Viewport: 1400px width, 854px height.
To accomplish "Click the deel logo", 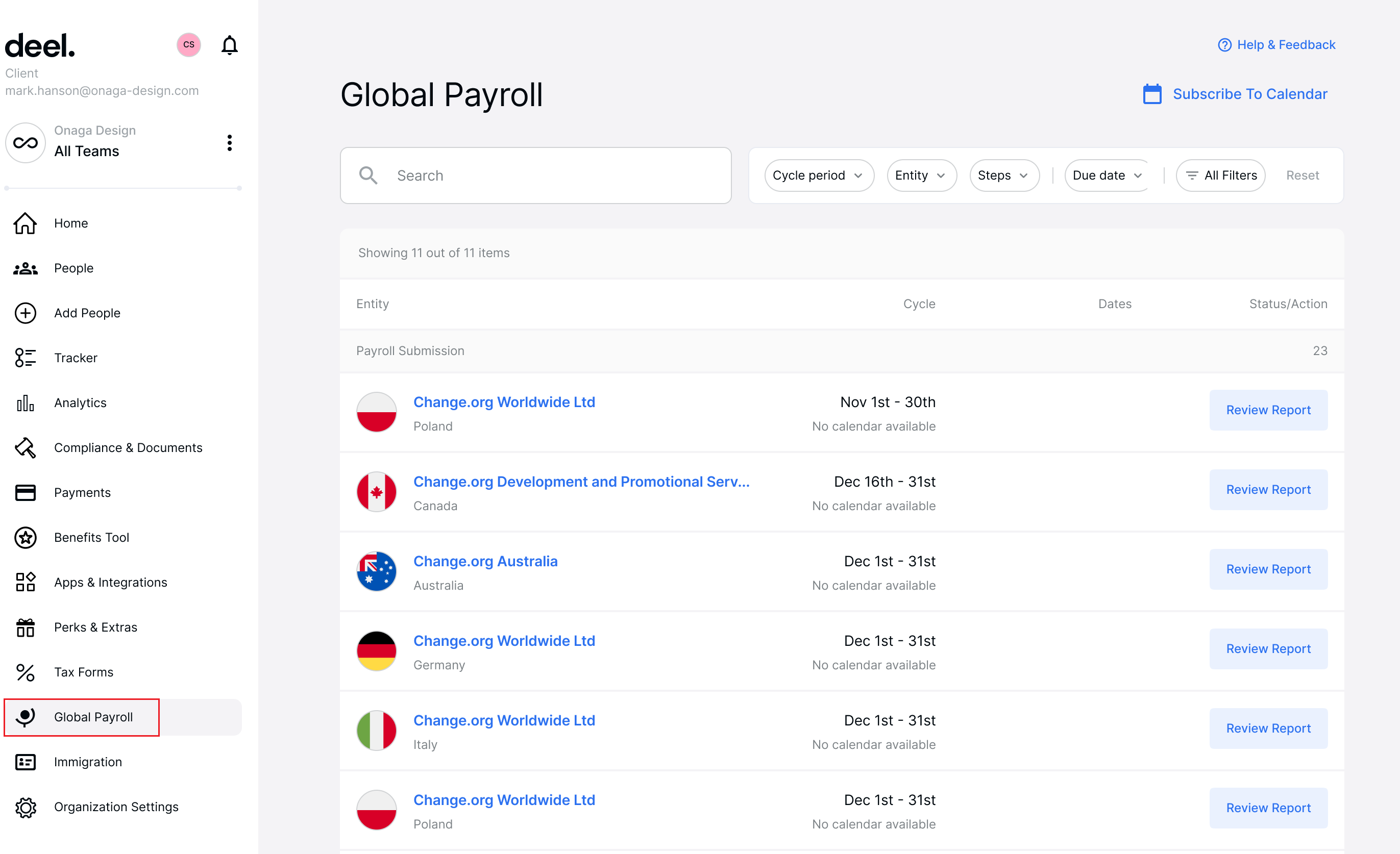I will click(40, 45).
